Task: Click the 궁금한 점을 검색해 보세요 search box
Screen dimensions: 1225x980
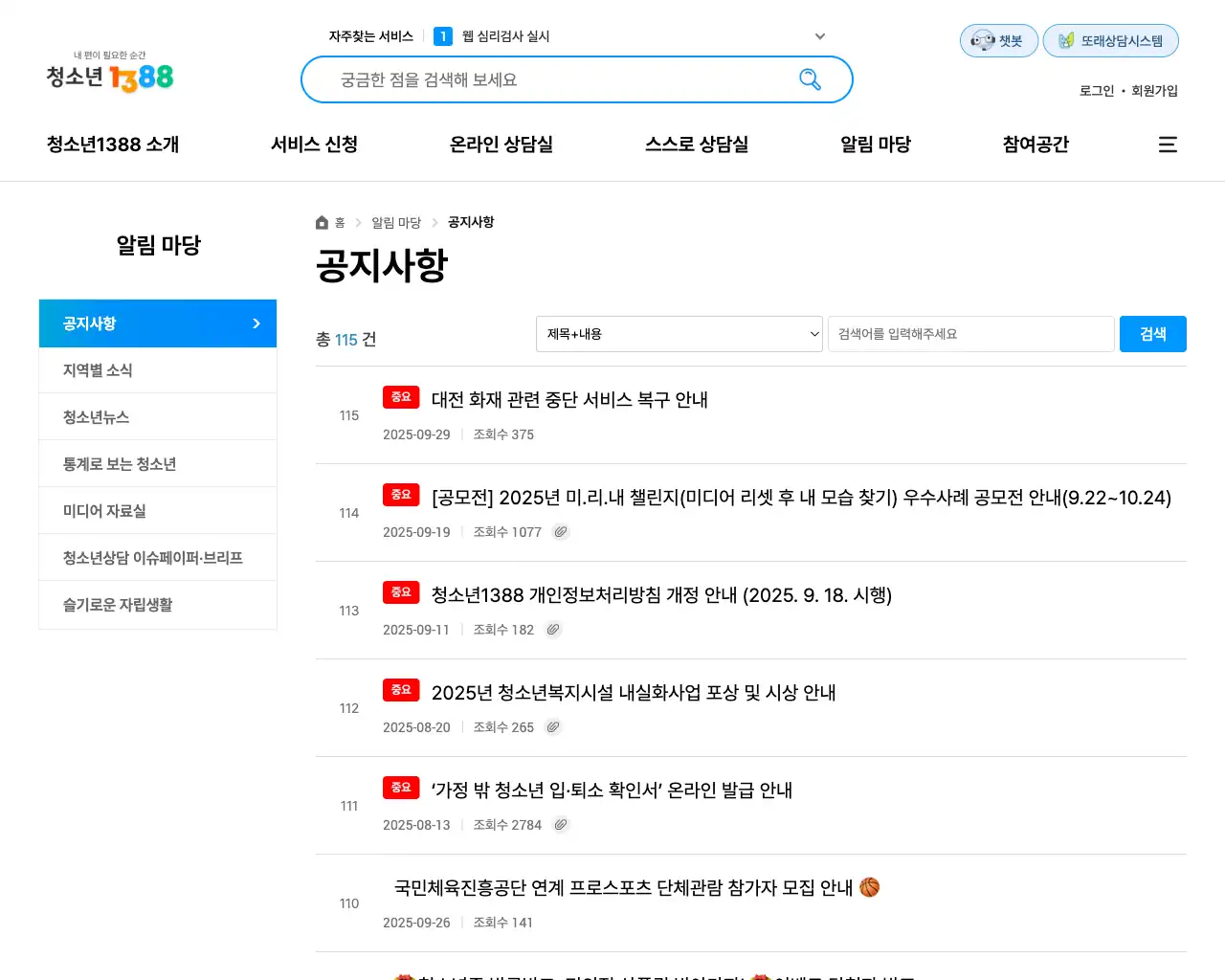Action: tap(565, 79)
